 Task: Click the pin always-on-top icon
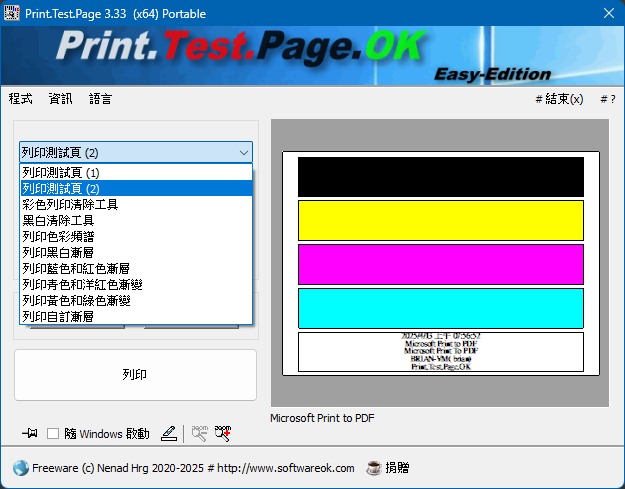click(32, 433)
